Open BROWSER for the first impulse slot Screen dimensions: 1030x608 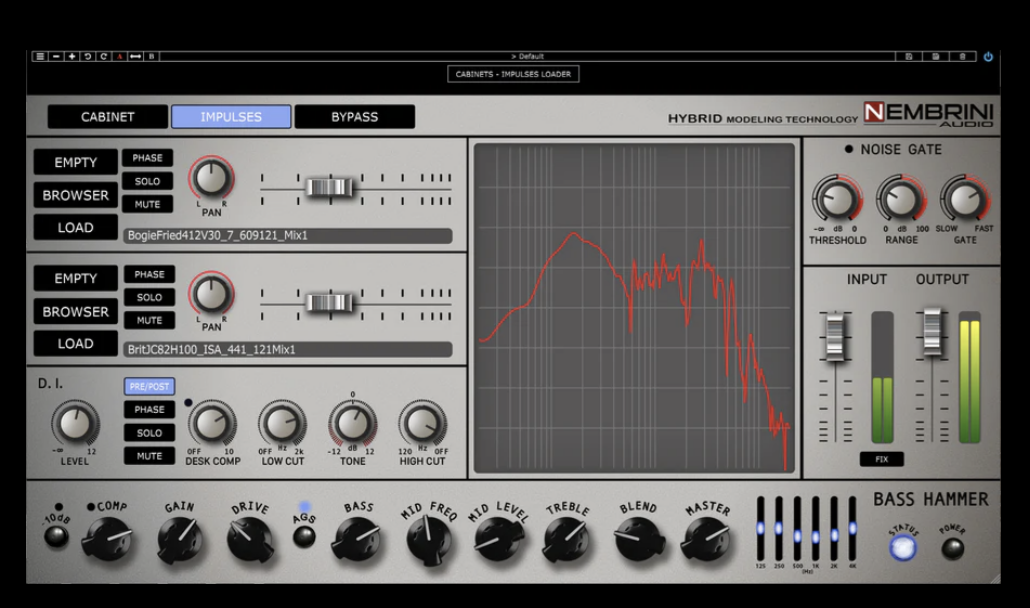[75, 195]
